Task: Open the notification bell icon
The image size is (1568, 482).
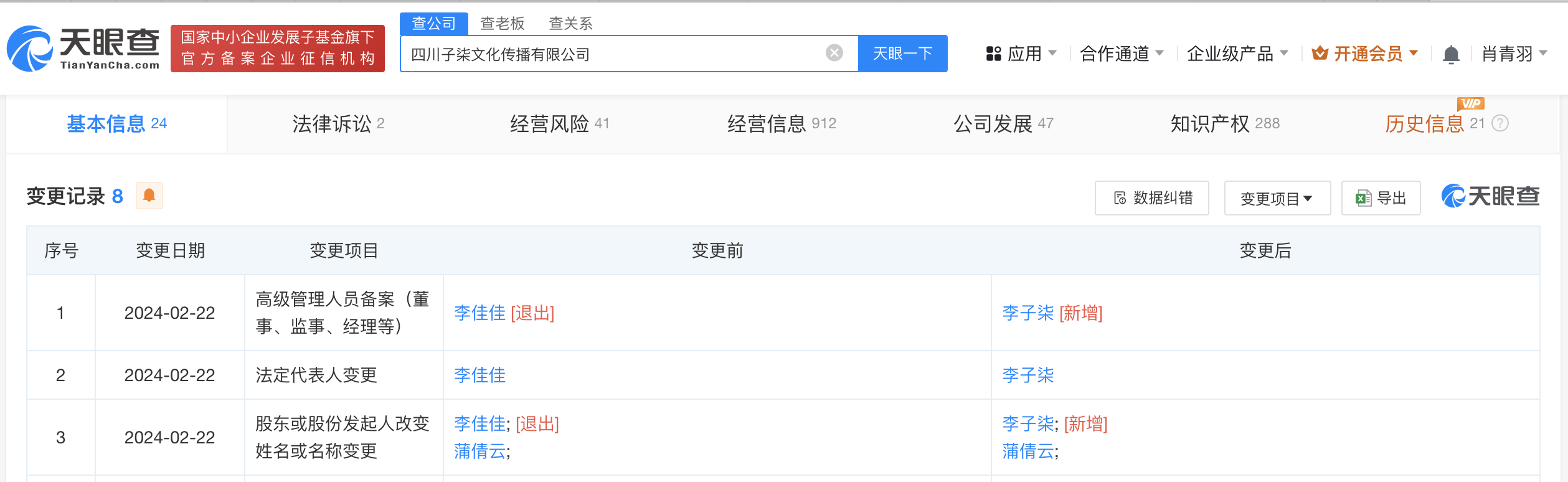Action: (x=1451, y=54)
